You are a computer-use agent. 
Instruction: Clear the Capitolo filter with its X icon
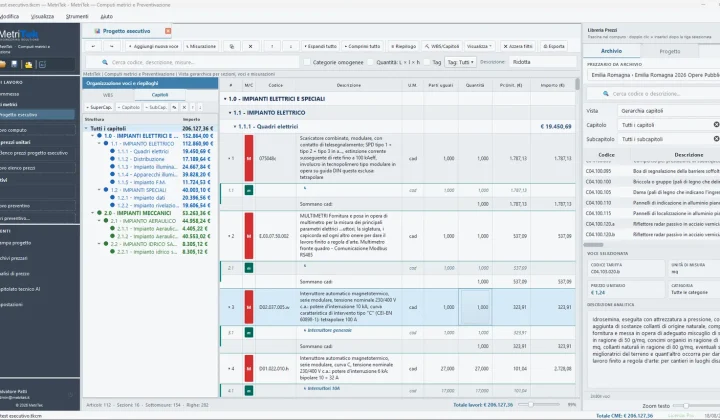click(x=716, y=125)
